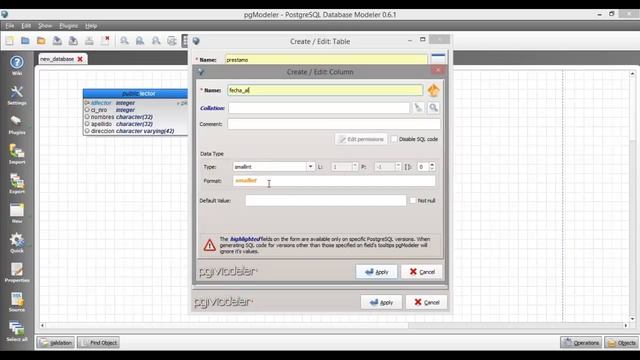Open Properties in the left sidebar
The width and height of the screenshot is (640, 360).
pos(17,273)
